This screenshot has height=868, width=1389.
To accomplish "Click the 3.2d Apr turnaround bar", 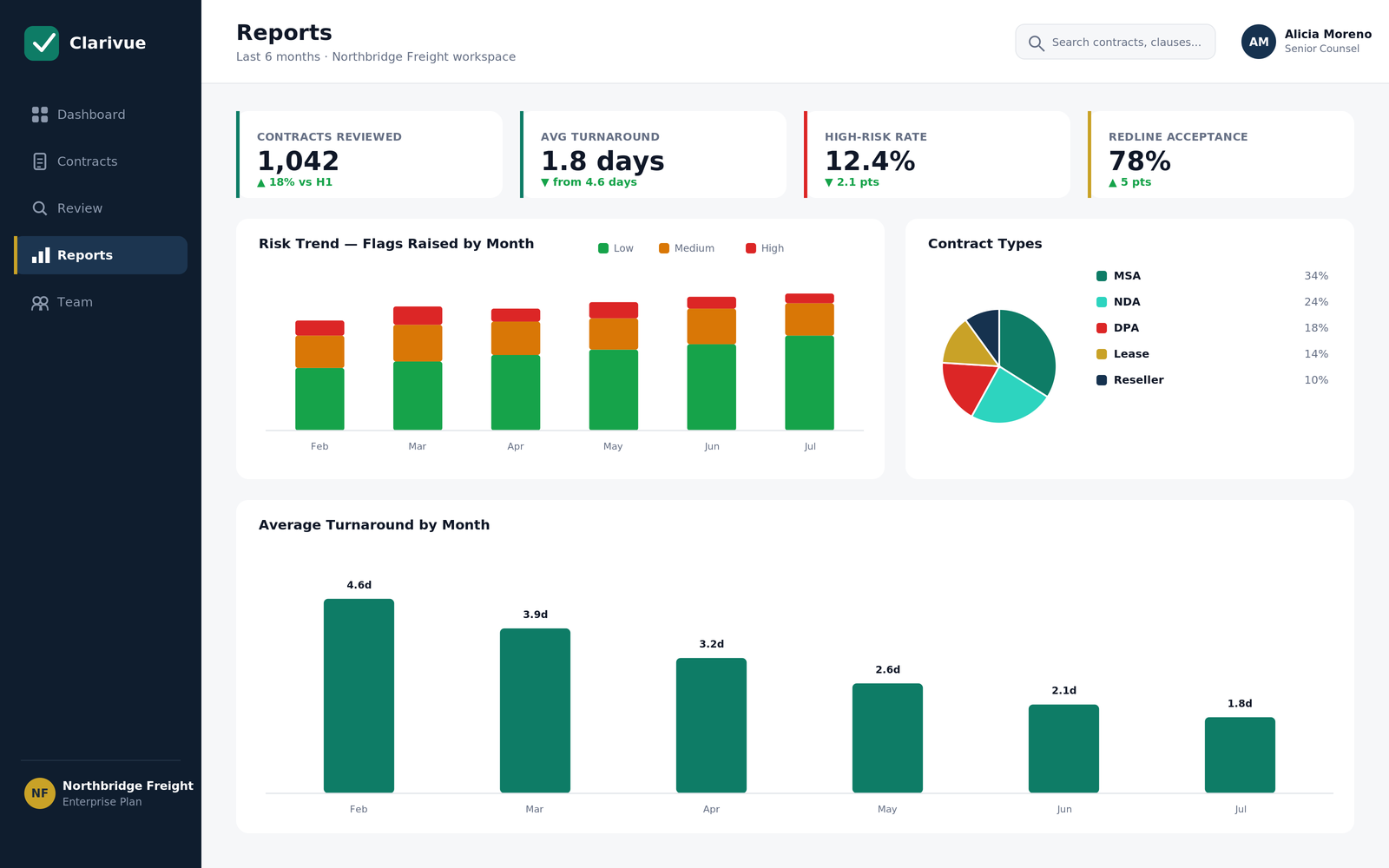I will 711,725.
